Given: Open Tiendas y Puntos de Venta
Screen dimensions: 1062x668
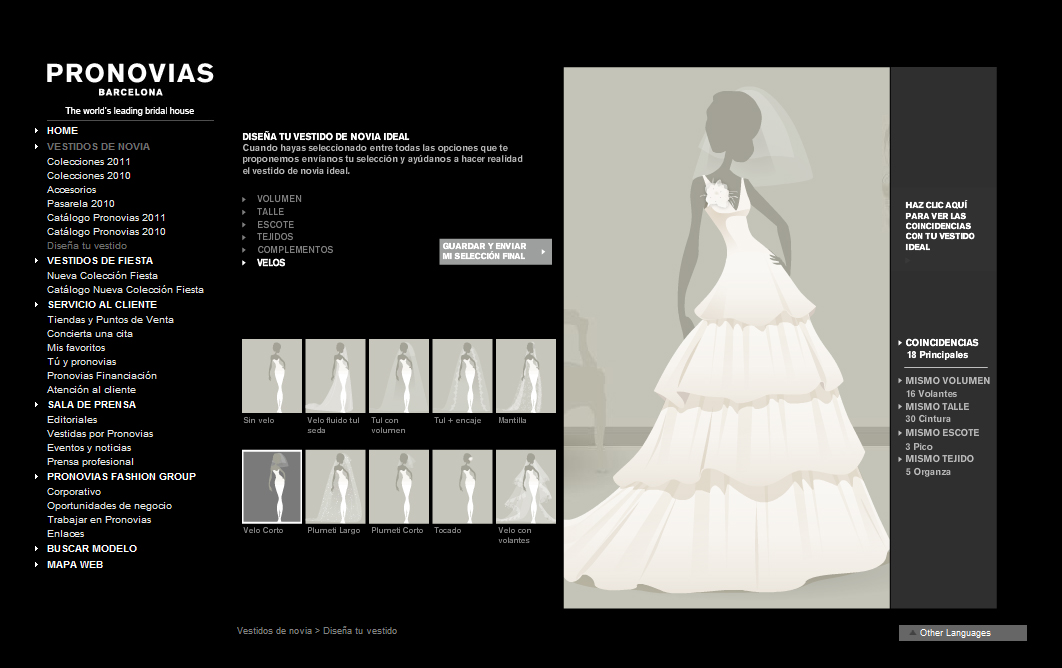Looking at the screenshot, I should [110, 320].
